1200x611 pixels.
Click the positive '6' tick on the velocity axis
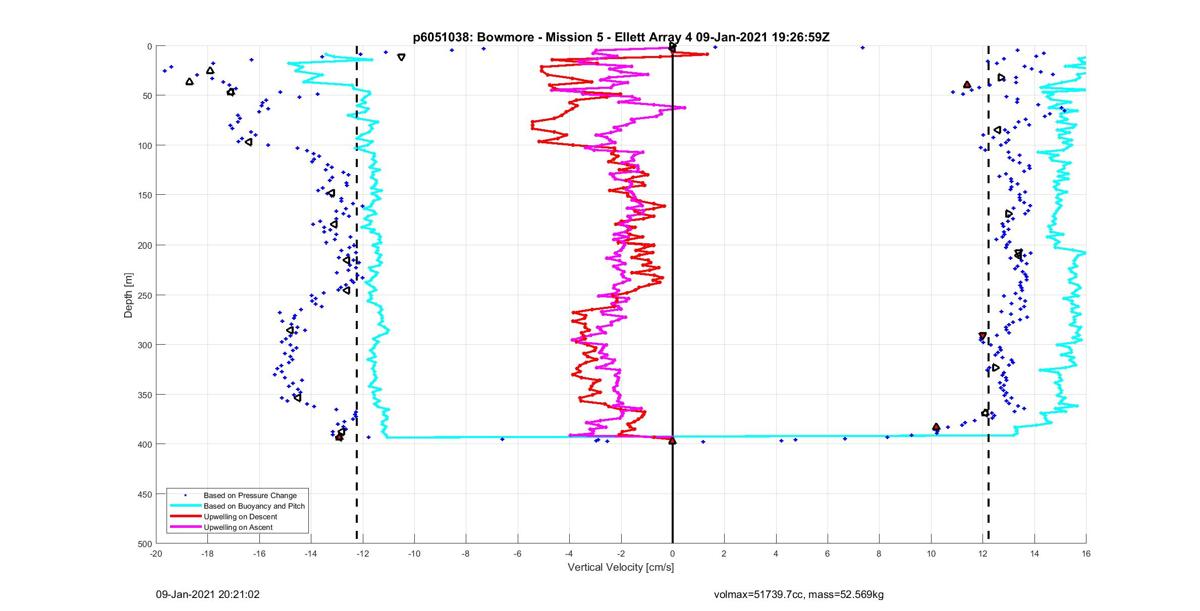(x=828, y=553)
